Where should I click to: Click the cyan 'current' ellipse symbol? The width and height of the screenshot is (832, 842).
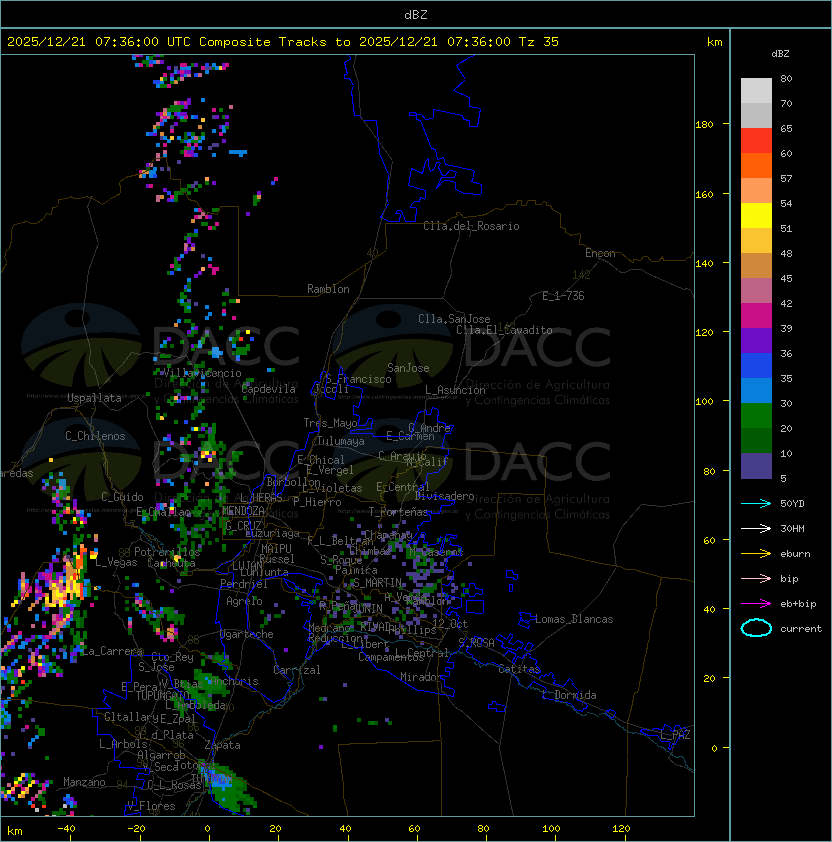756,628
